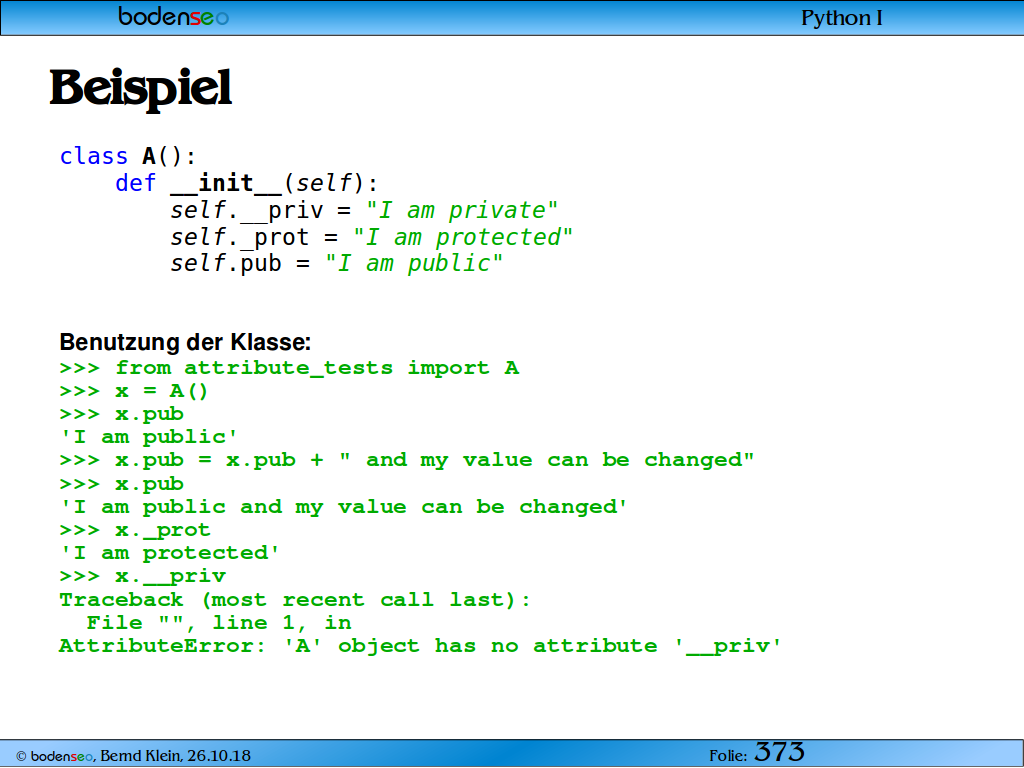Click the bodenseo logo in the header
Screen dimensions: 1024x768
173,16
